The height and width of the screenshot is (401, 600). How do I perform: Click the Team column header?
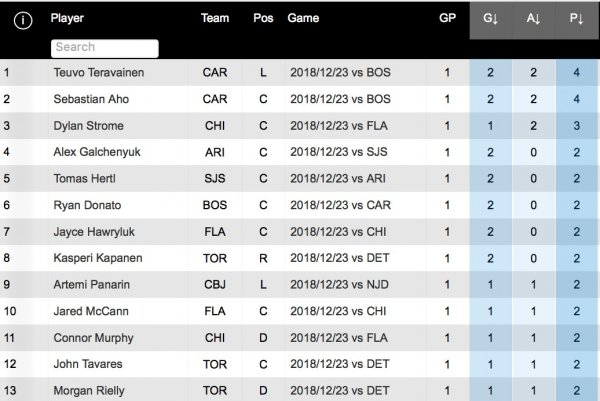point(215,18)
